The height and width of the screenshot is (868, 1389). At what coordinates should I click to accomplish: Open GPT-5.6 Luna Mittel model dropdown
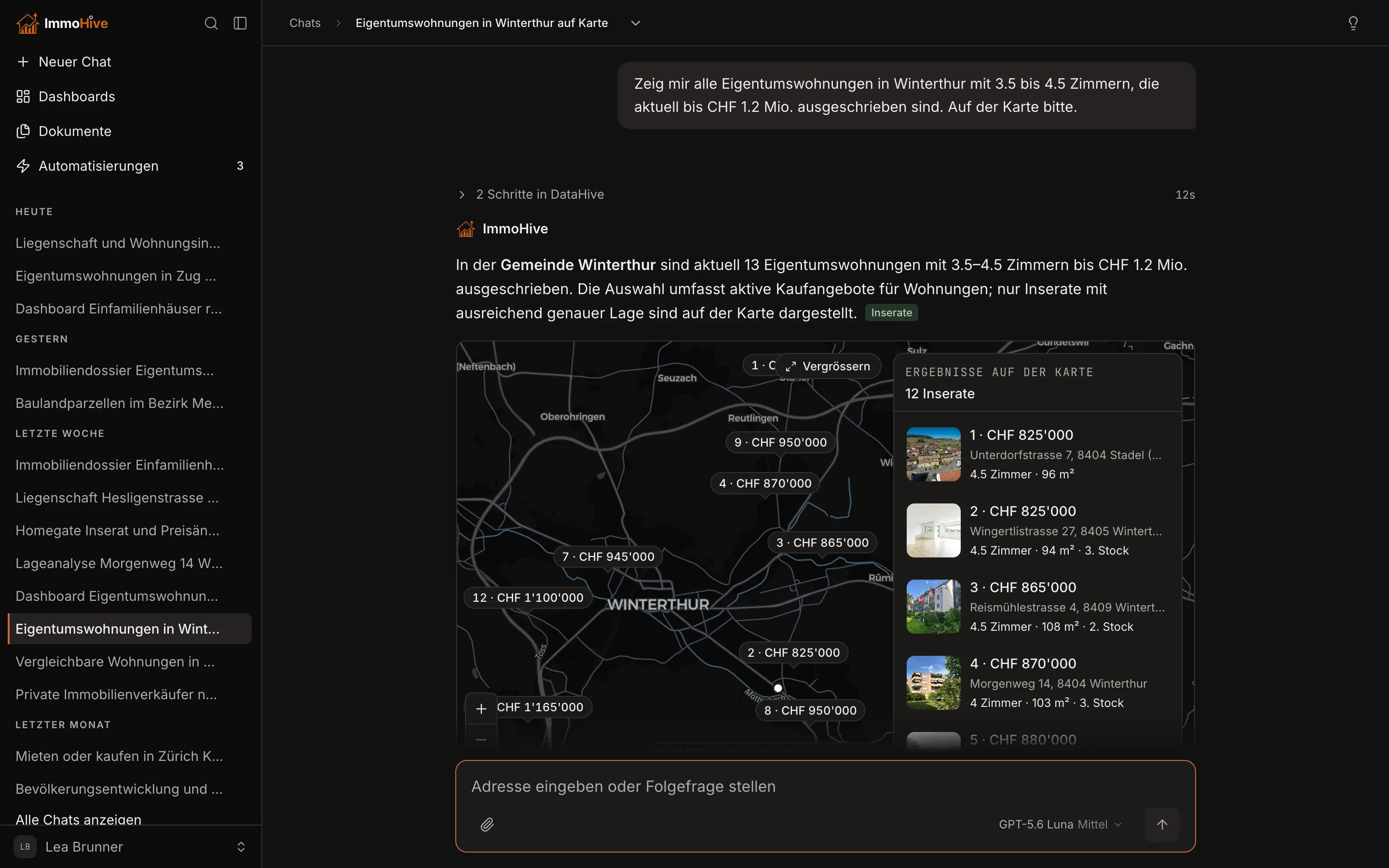[x=1060, y=825]
